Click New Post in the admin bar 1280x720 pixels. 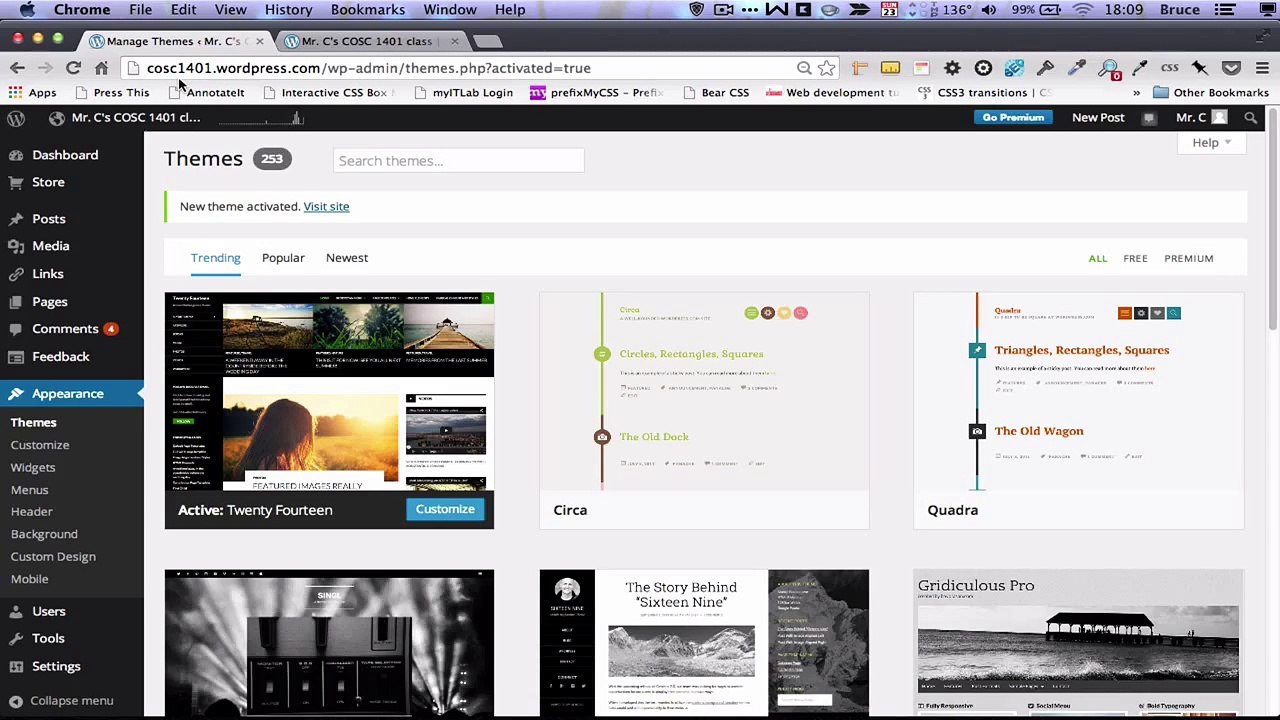click(x=1098, y=117)
